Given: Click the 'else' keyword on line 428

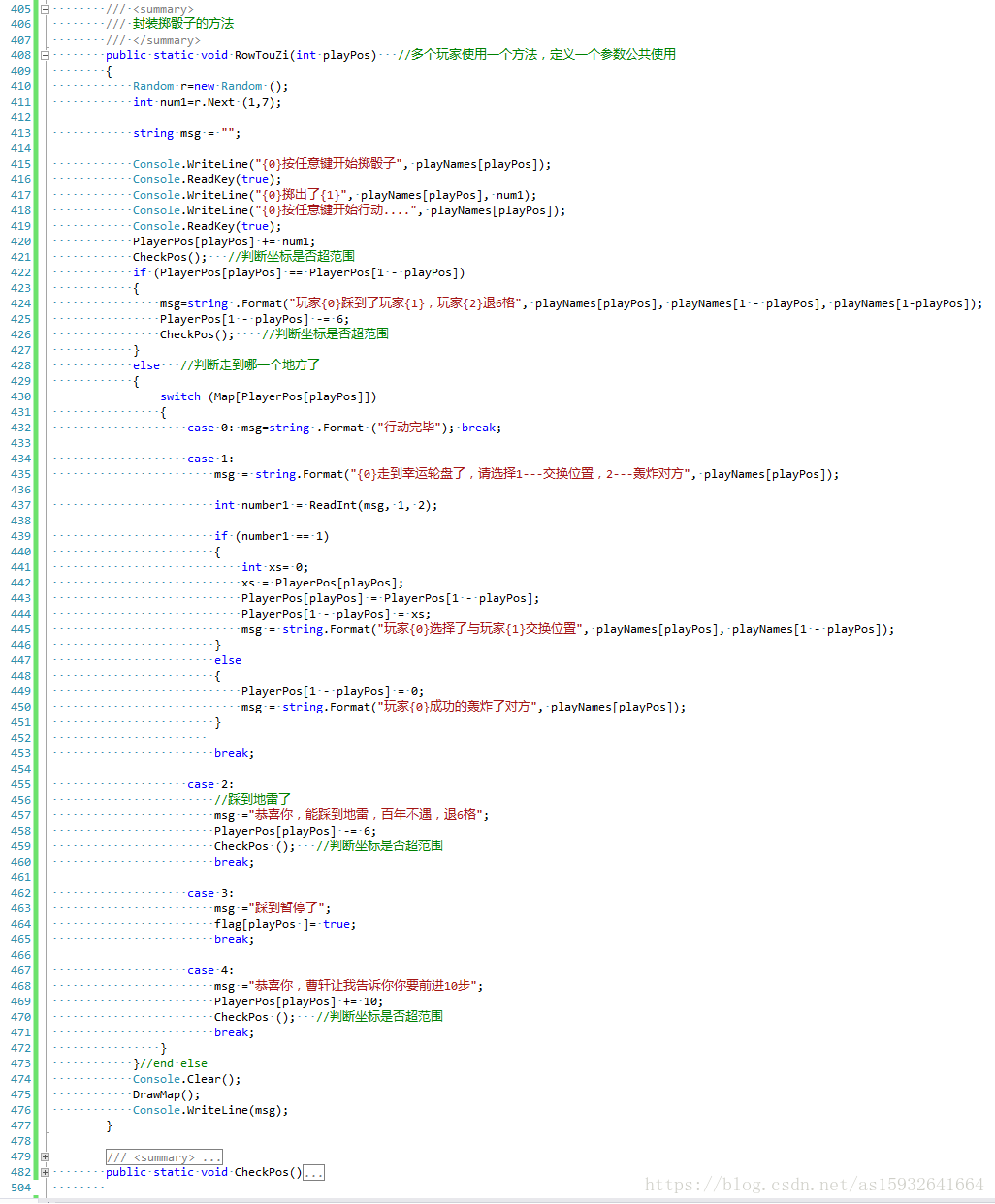Looking at the screenshot, I should click(146, 365).
